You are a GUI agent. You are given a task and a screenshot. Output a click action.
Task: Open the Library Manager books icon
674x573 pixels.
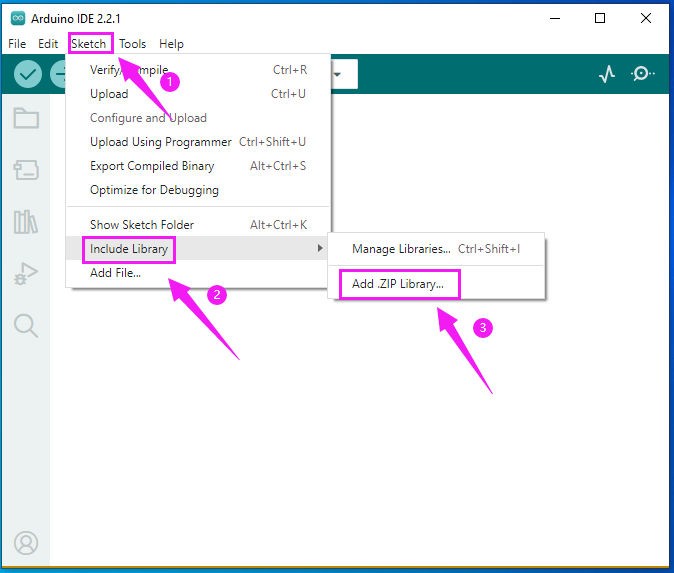point(26,222)
